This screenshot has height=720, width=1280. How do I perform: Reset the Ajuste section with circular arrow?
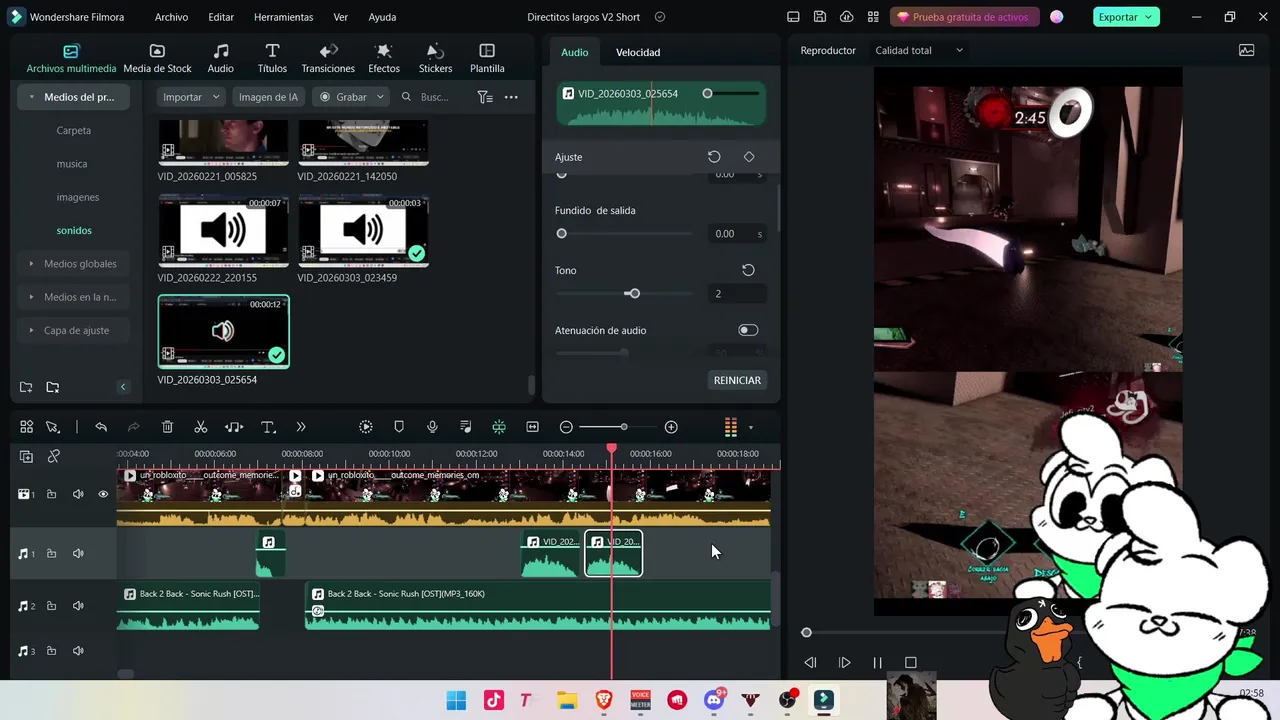tap(714, 157)
